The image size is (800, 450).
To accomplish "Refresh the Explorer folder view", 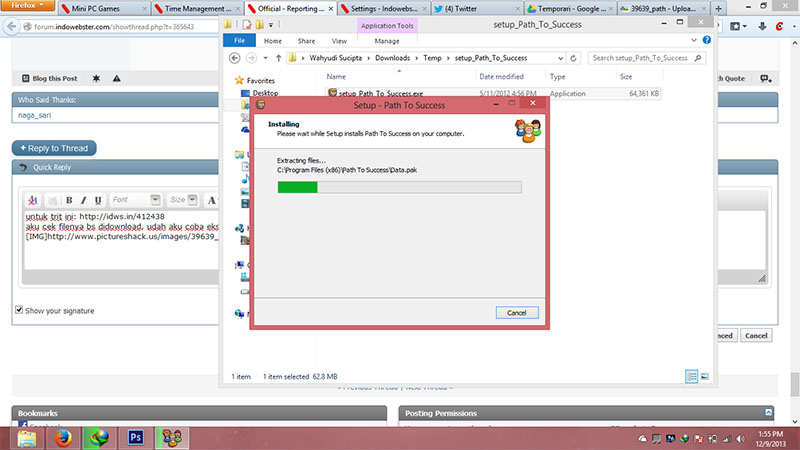I will pos(573,58).
